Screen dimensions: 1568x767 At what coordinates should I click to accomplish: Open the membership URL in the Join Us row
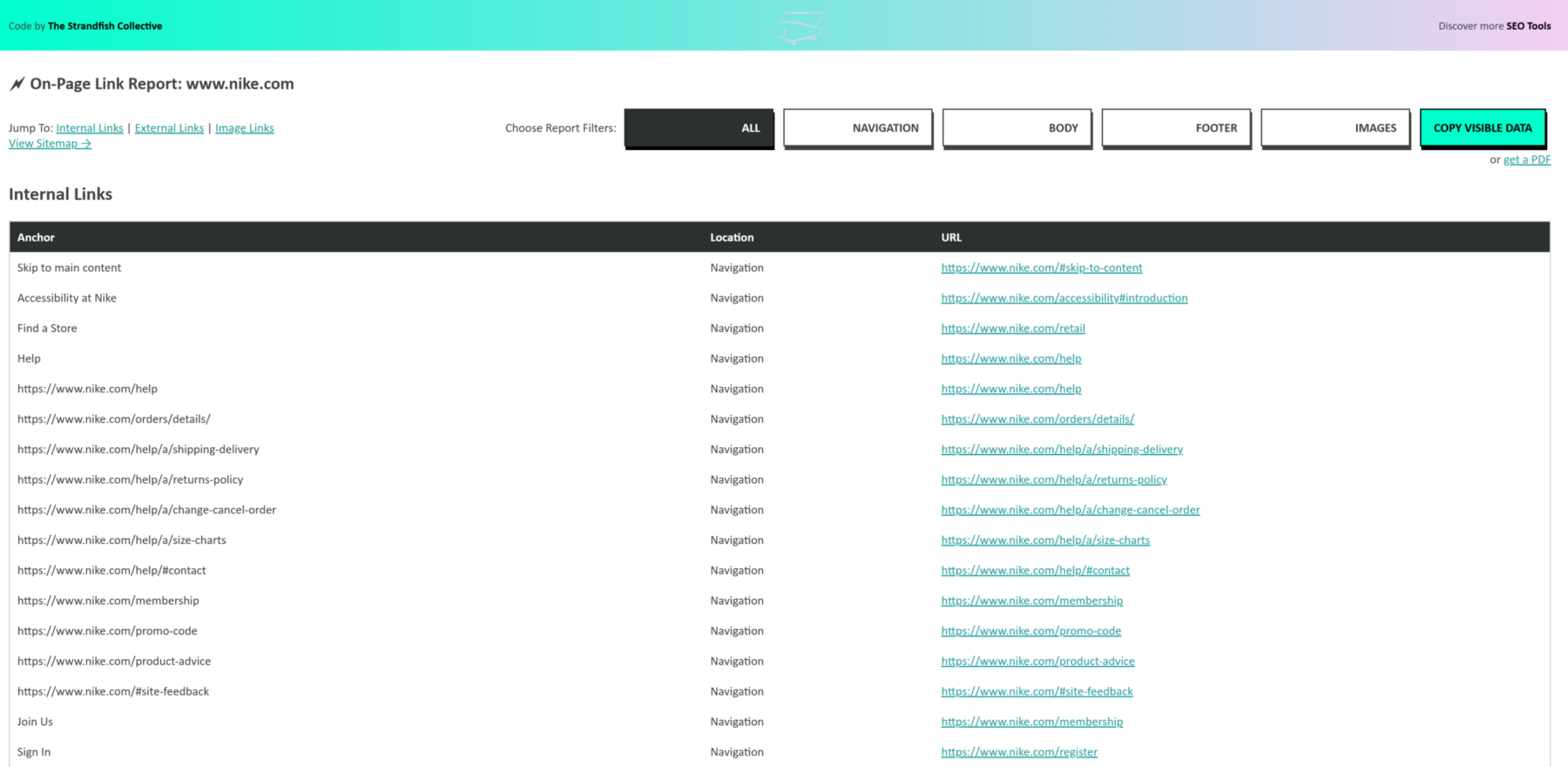click(x=1032, y=722)
